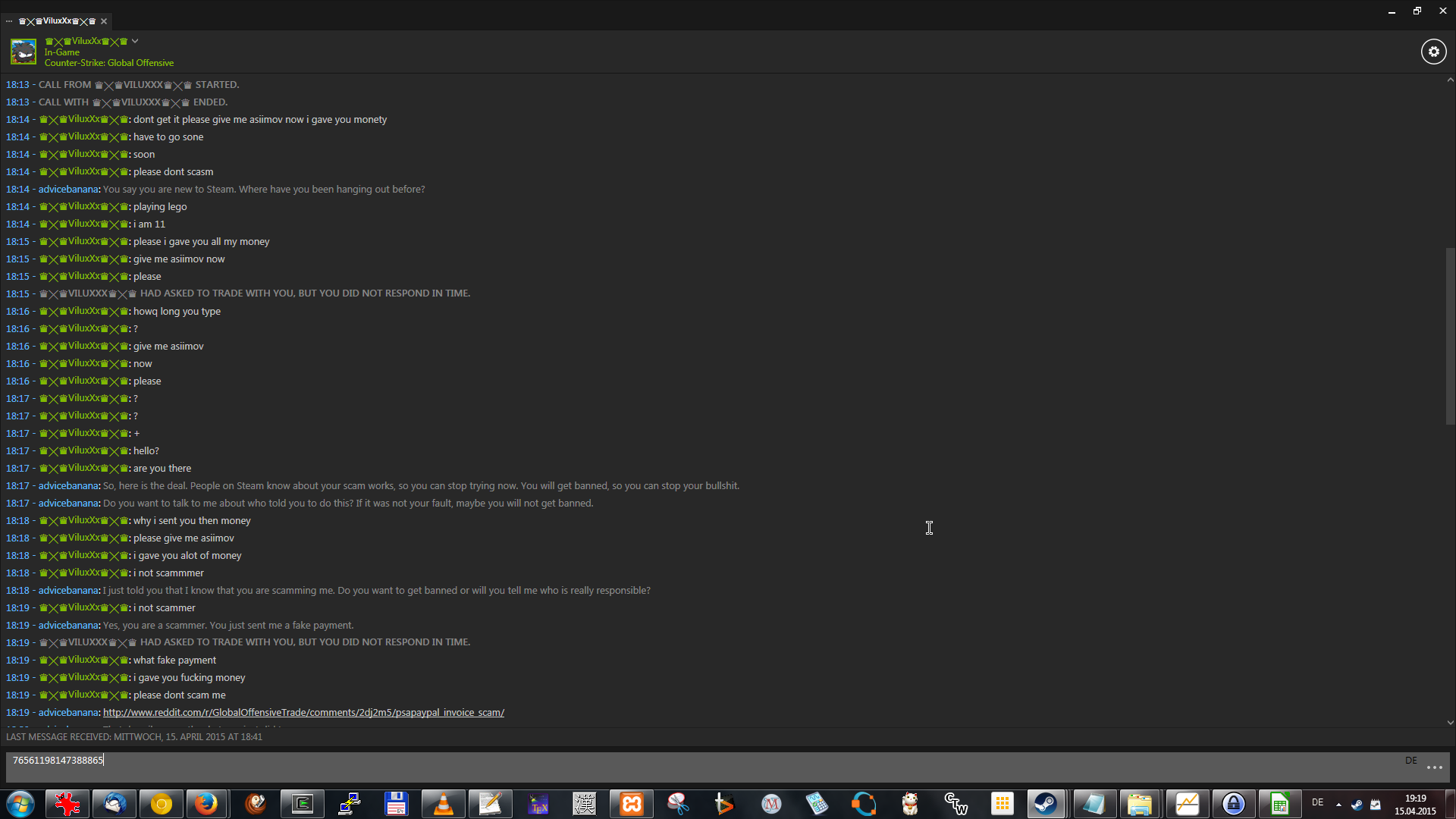Open tab list ellipsis at top left
This screenshot has height=819, width=1456.
(x=9, y=21)
